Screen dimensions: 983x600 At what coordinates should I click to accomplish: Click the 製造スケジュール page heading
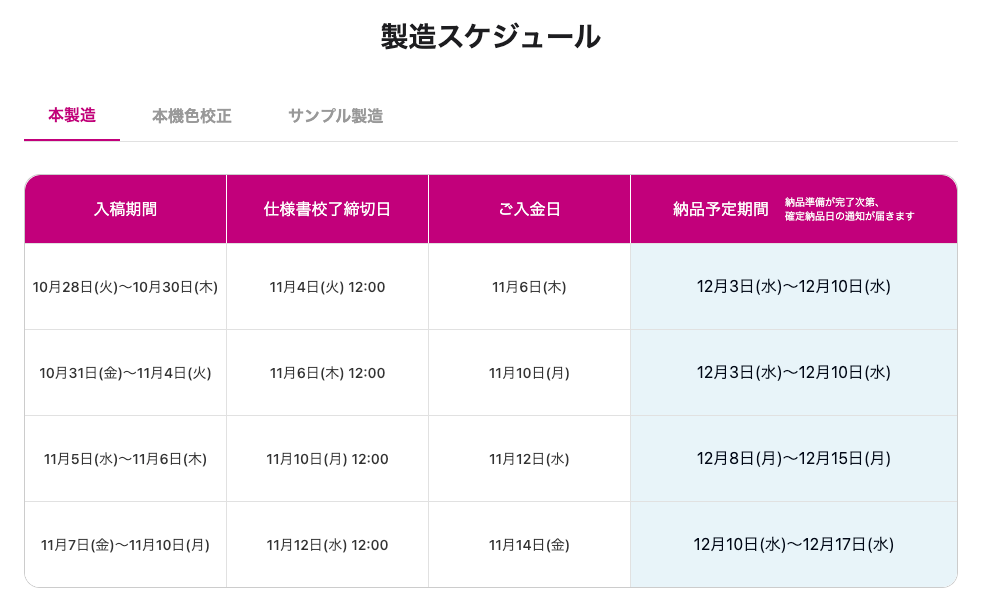490,37
